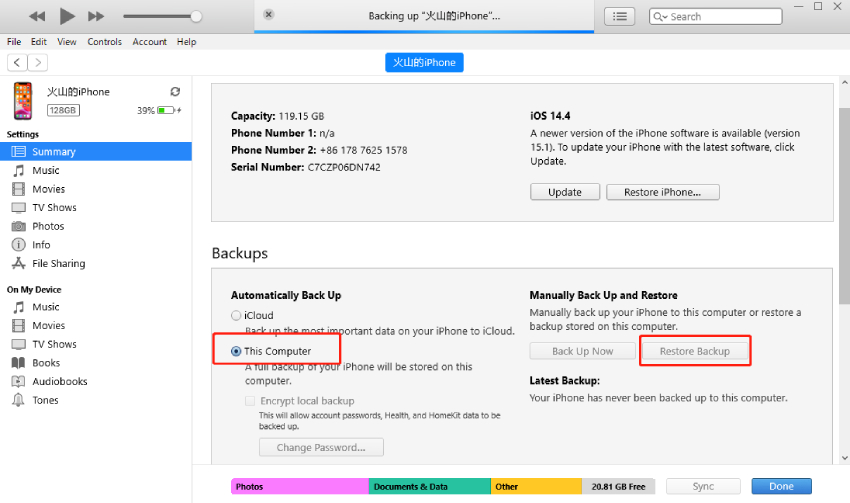The image size is (850, 503).
Task: Click the Phone Number 2 value
Action: (363, 150)
